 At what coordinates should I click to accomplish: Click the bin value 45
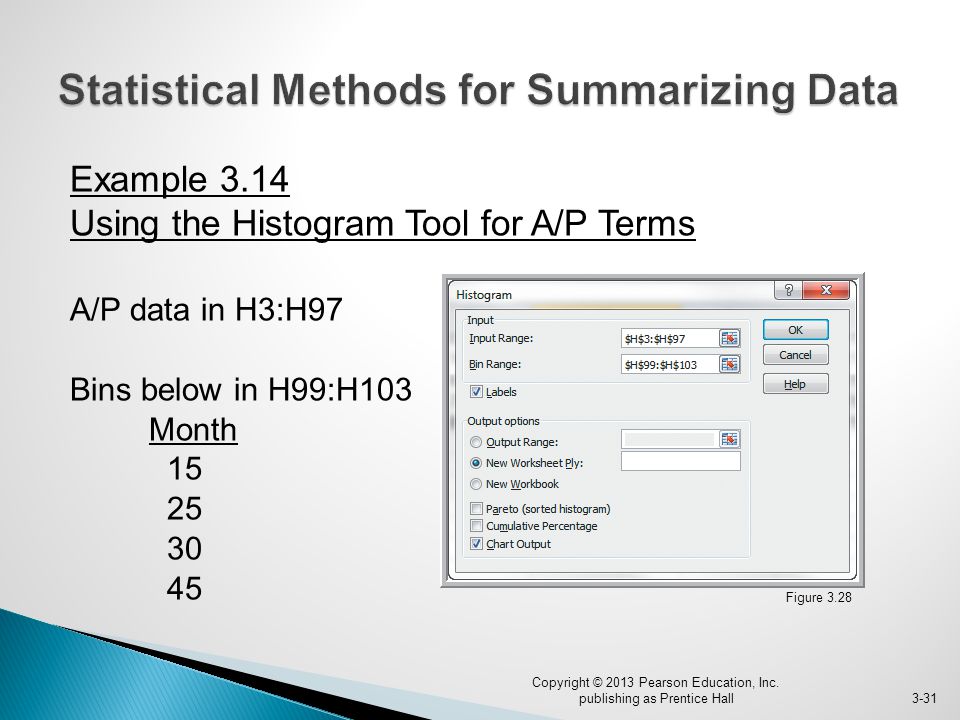tap(184, 588)
